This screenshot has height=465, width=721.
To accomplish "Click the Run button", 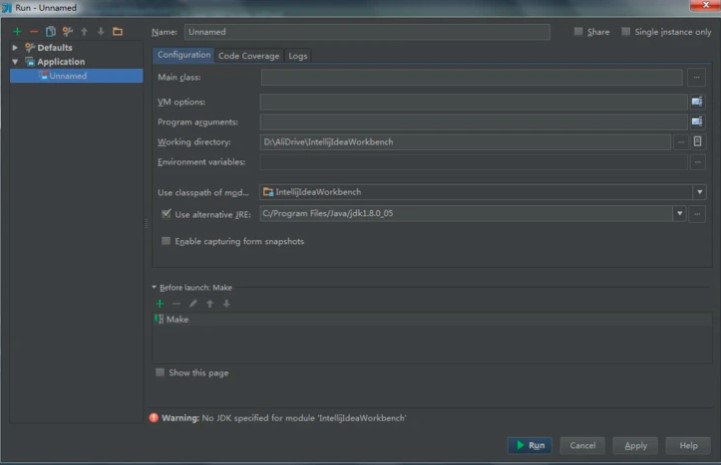I will click(x=529, y=445).
